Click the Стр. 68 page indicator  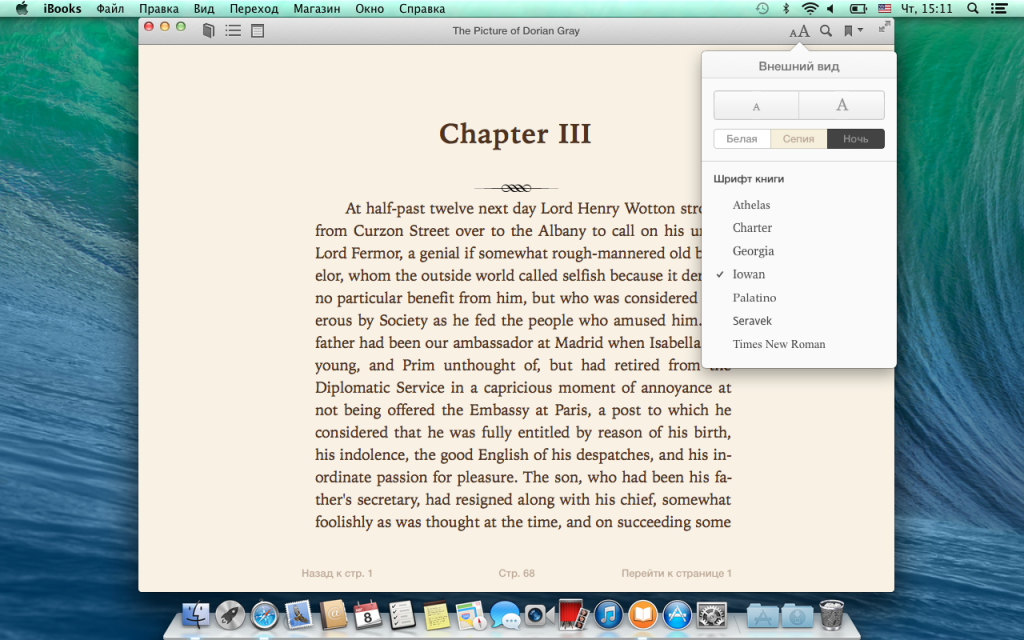pos(517,573)
